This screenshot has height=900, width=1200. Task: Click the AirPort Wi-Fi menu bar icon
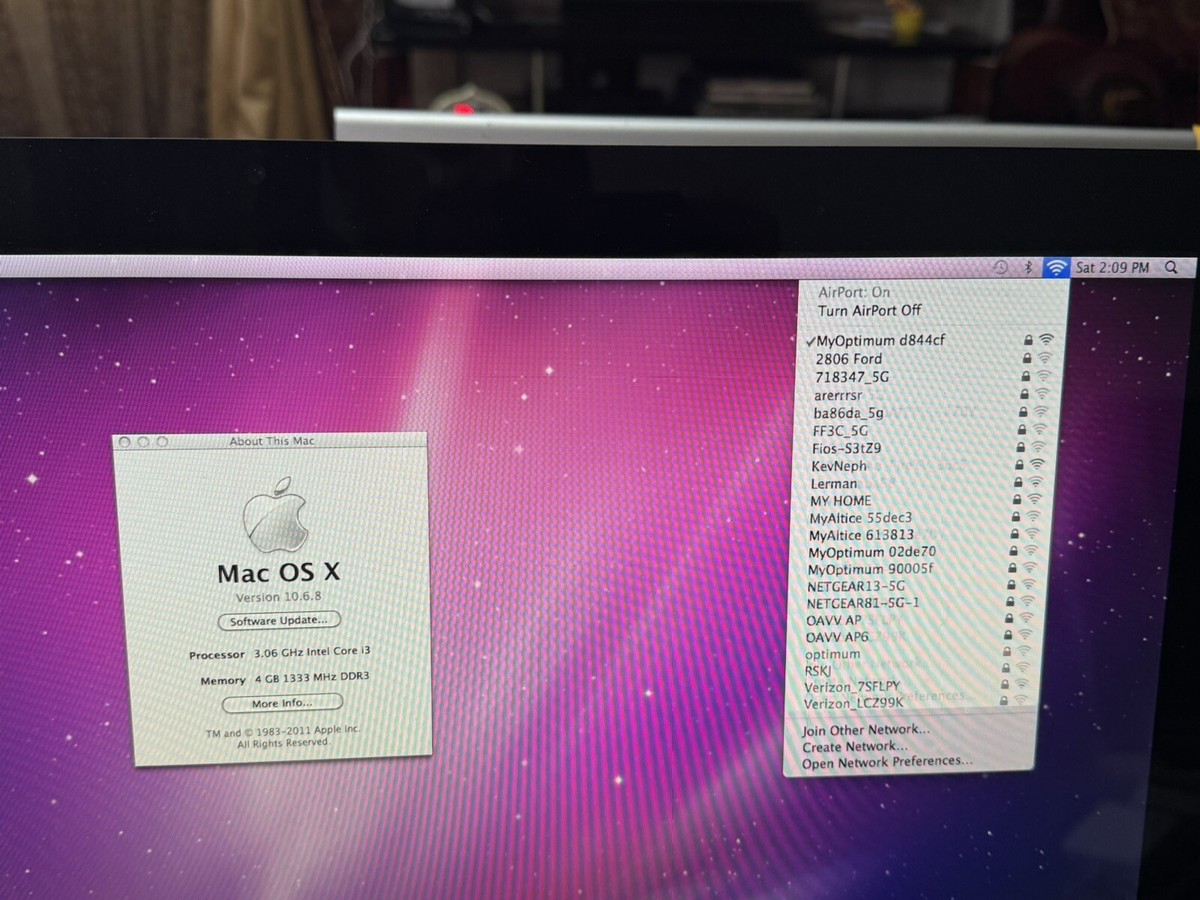pyautogui.click(x=1055, y=267)
